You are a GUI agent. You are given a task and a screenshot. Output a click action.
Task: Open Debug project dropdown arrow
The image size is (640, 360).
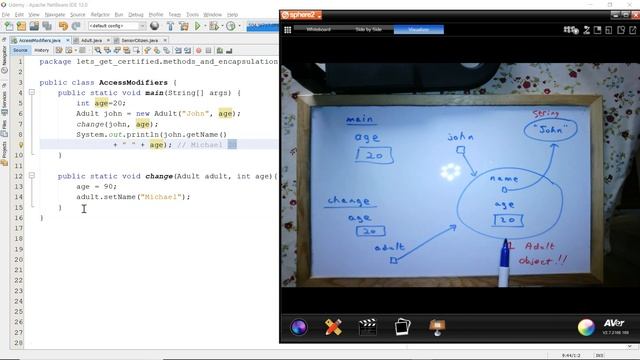[x=222, y=26]
